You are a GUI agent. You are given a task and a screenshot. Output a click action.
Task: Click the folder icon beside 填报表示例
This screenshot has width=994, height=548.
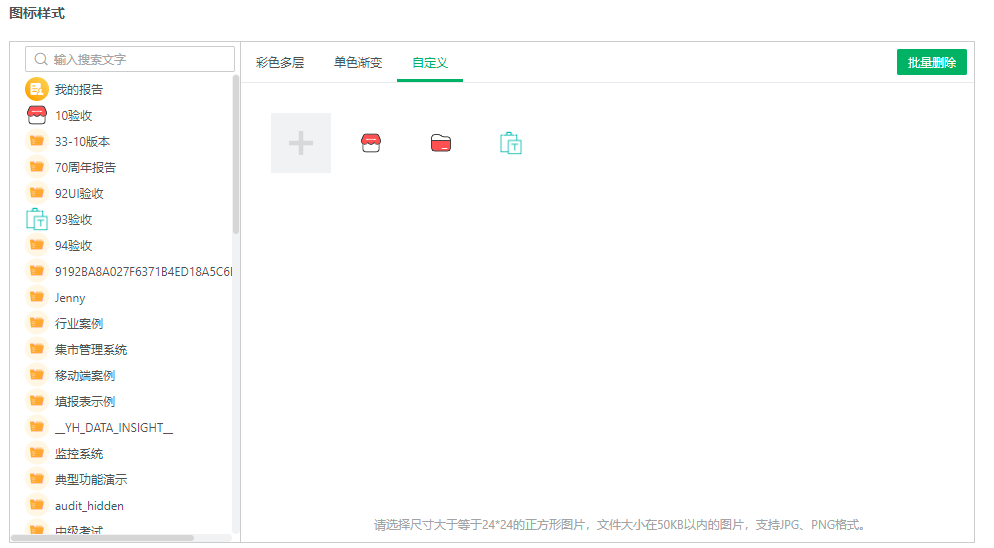pos(37,401)
